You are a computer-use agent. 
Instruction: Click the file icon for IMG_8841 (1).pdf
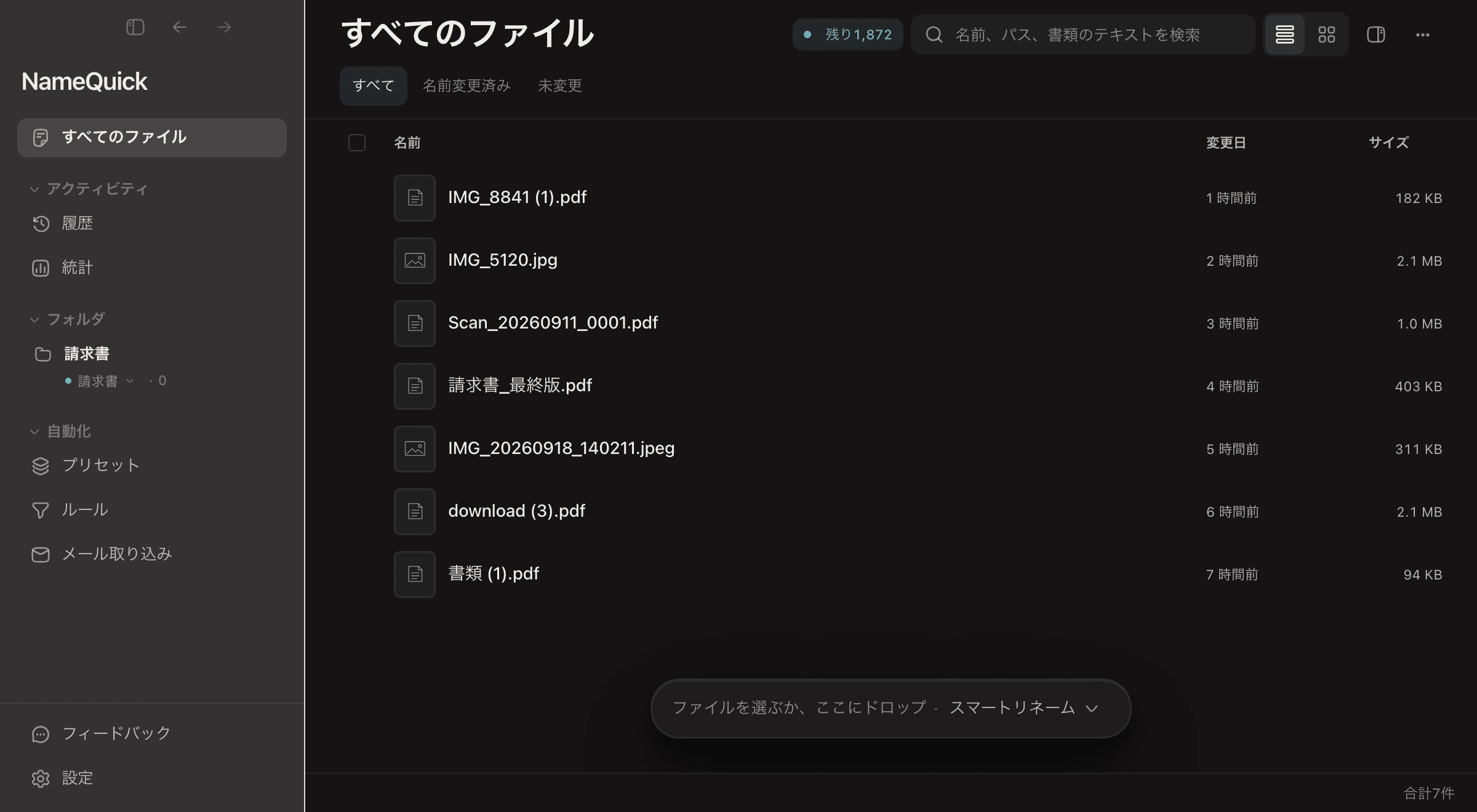(415, 198)
